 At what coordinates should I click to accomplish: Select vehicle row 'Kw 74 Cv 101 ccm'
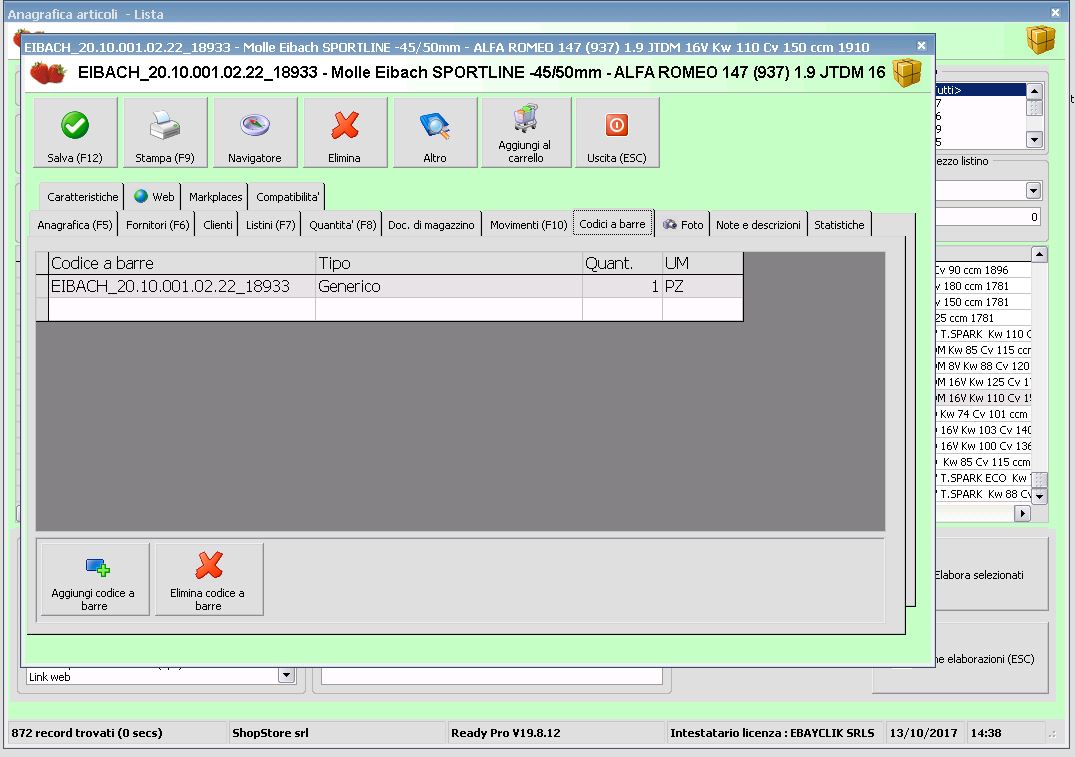pyautogui.click(x=983, y=414)
